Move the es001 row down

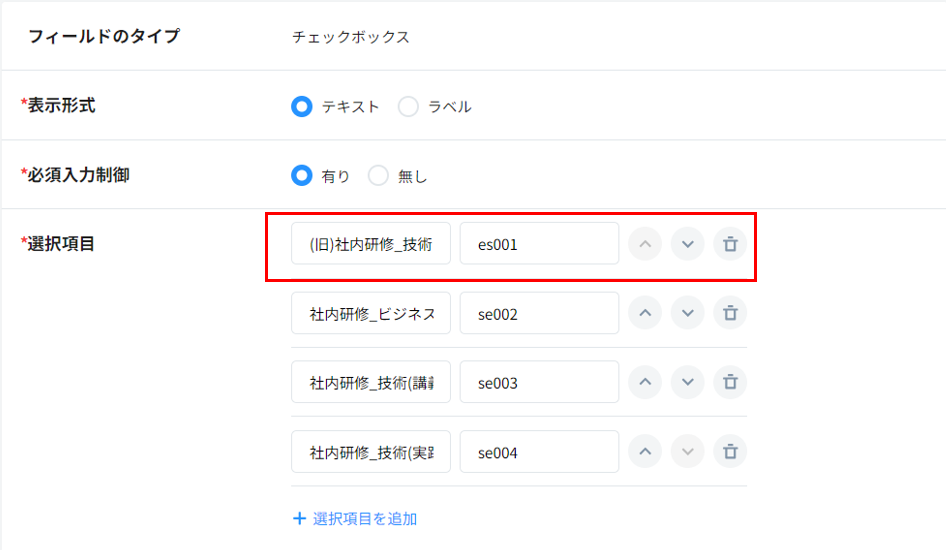point(687,244)
